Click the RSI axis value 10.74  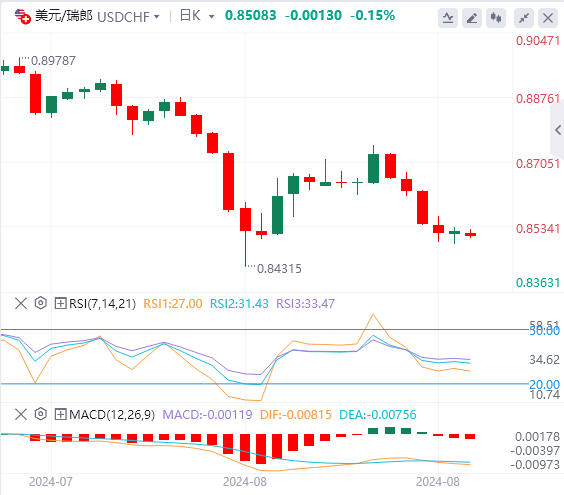click(545, 395)
